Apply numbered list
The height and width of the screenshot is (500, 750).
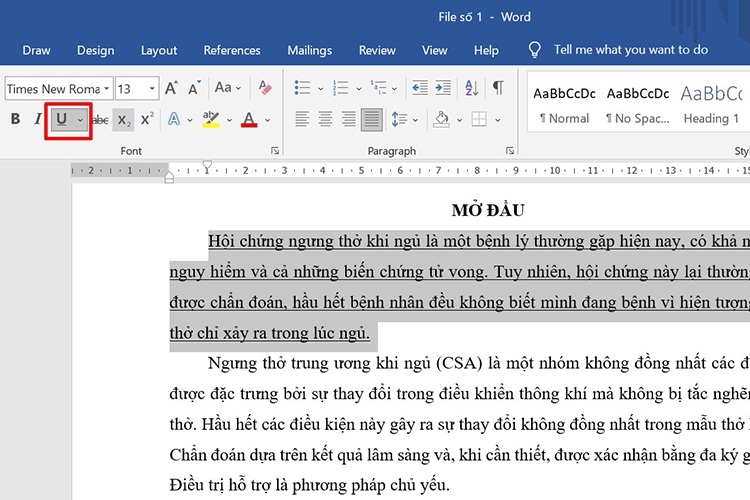pos(341,88)
